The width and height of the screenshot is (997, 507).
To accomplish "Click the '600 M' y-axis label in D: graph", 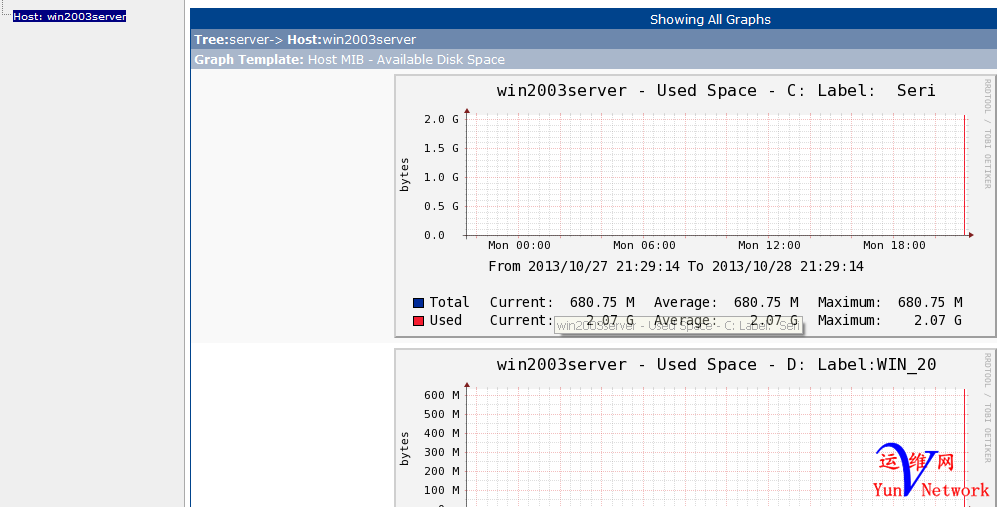I will coord(441,395).
